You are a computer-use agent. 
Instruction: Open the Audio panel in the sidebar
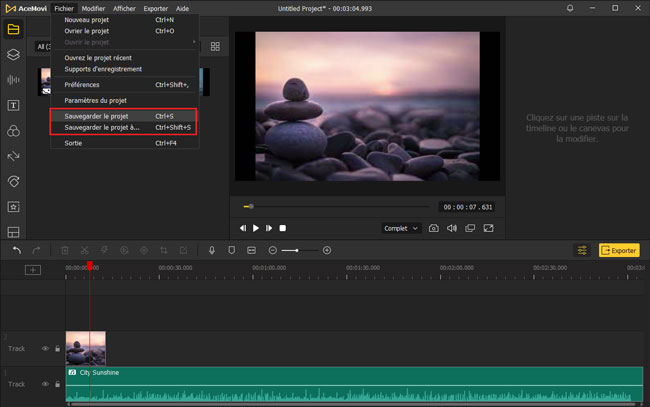click(x=14, y=80)
